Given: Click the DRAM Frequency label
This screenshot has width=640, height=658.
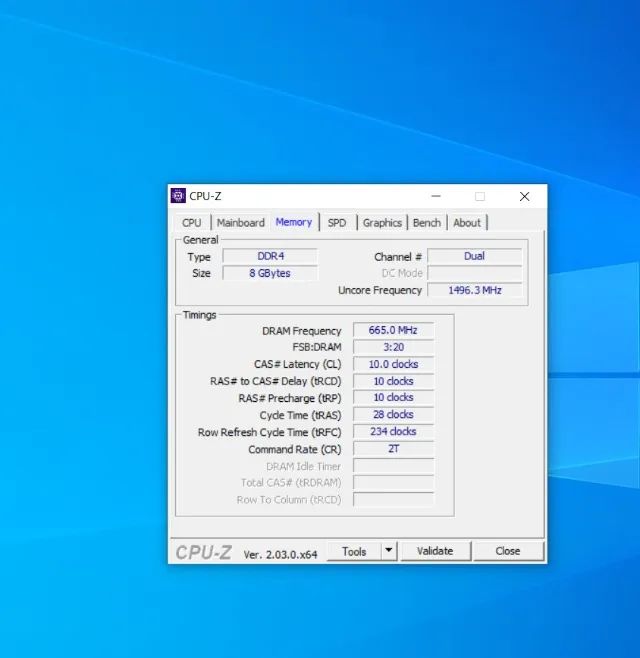Looking at the screenshot, I should [301, 331].
